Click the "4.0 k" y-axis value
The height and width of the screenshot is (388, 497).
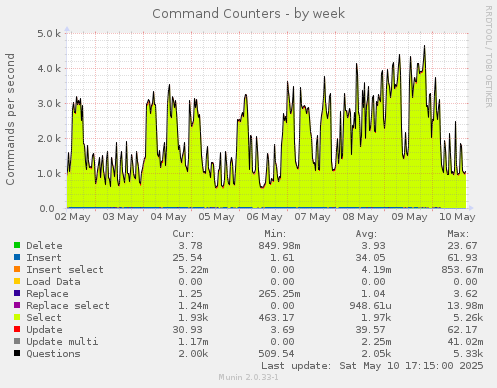[49, 69]
